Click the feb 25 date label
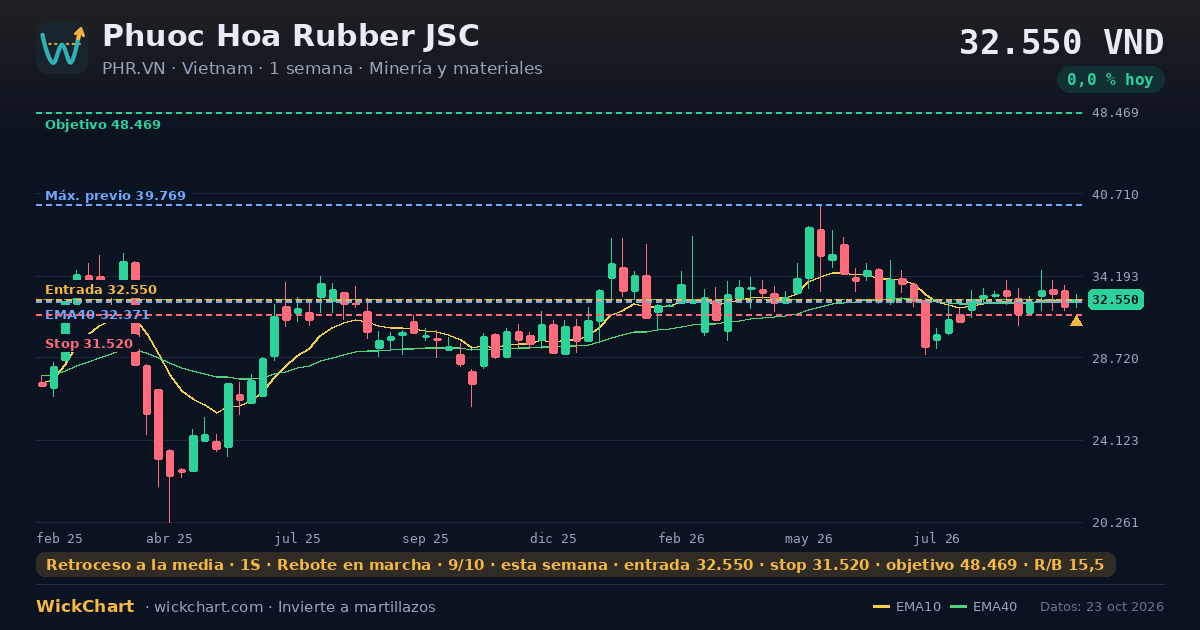This screenshot has height=630, width=1200. [x=60, y=539]
